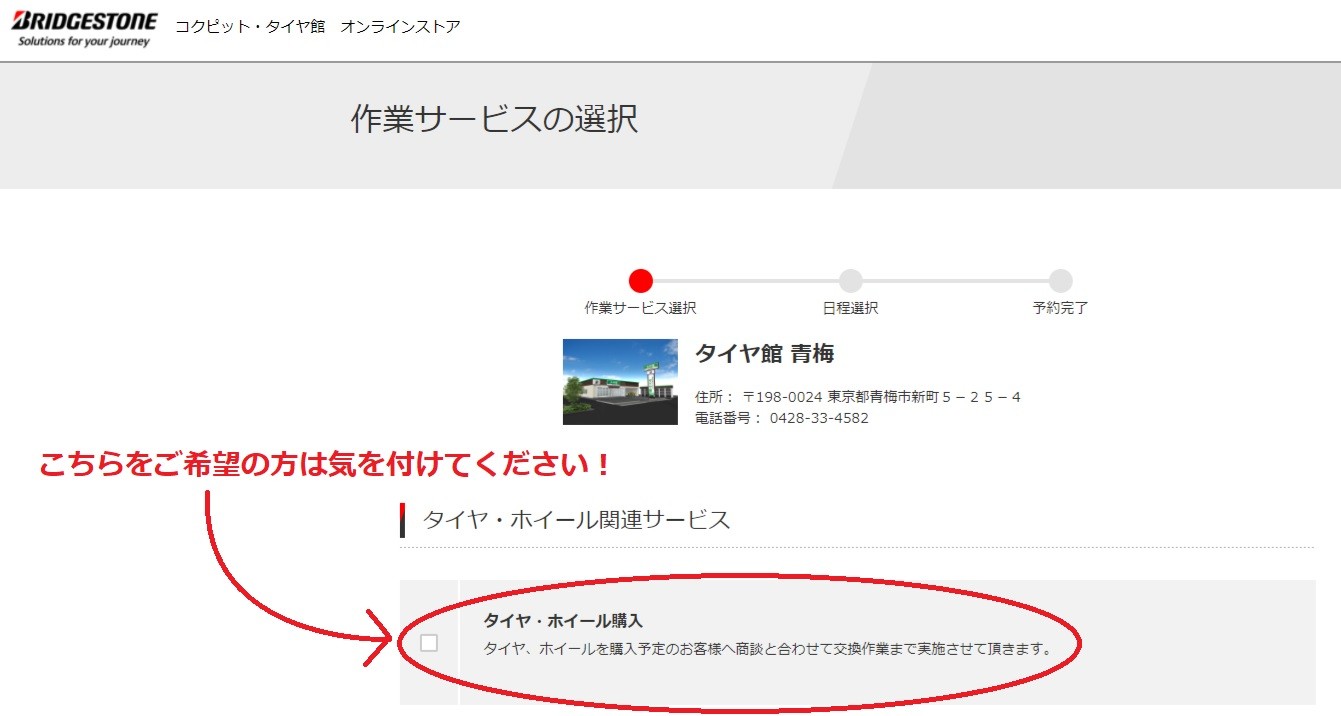This screenshot has height=716, width=1341.
Task: Click the red 作業サービス選択 step circle
Action: pyautogui.click(x=641, y=281)
